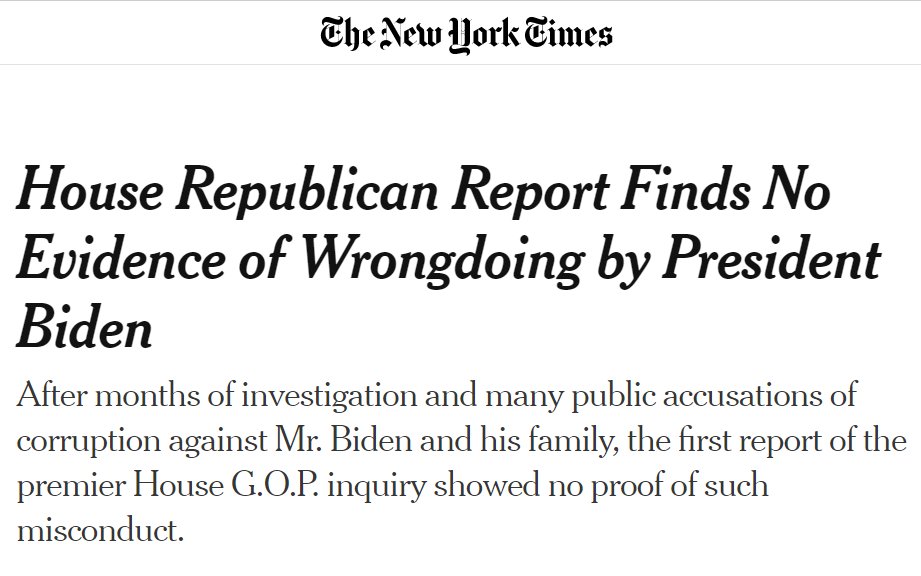Click the word "House" starting the headline
The width and height of the screenshot is (921, 576).
(89, 189)
